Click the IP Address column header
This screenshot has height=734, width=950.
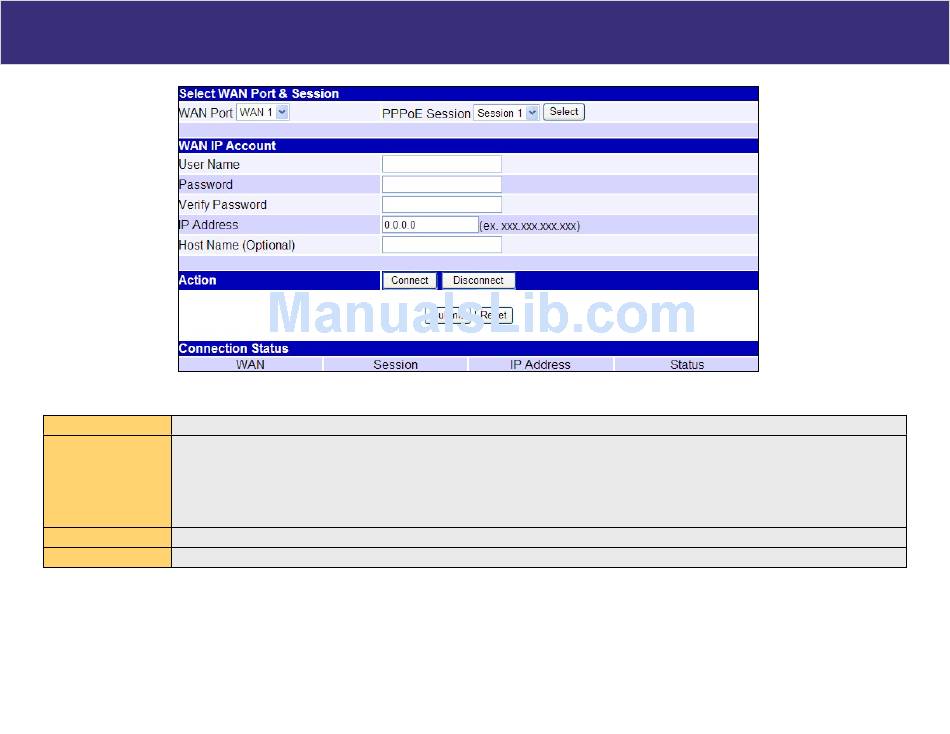tap(540, 365)
